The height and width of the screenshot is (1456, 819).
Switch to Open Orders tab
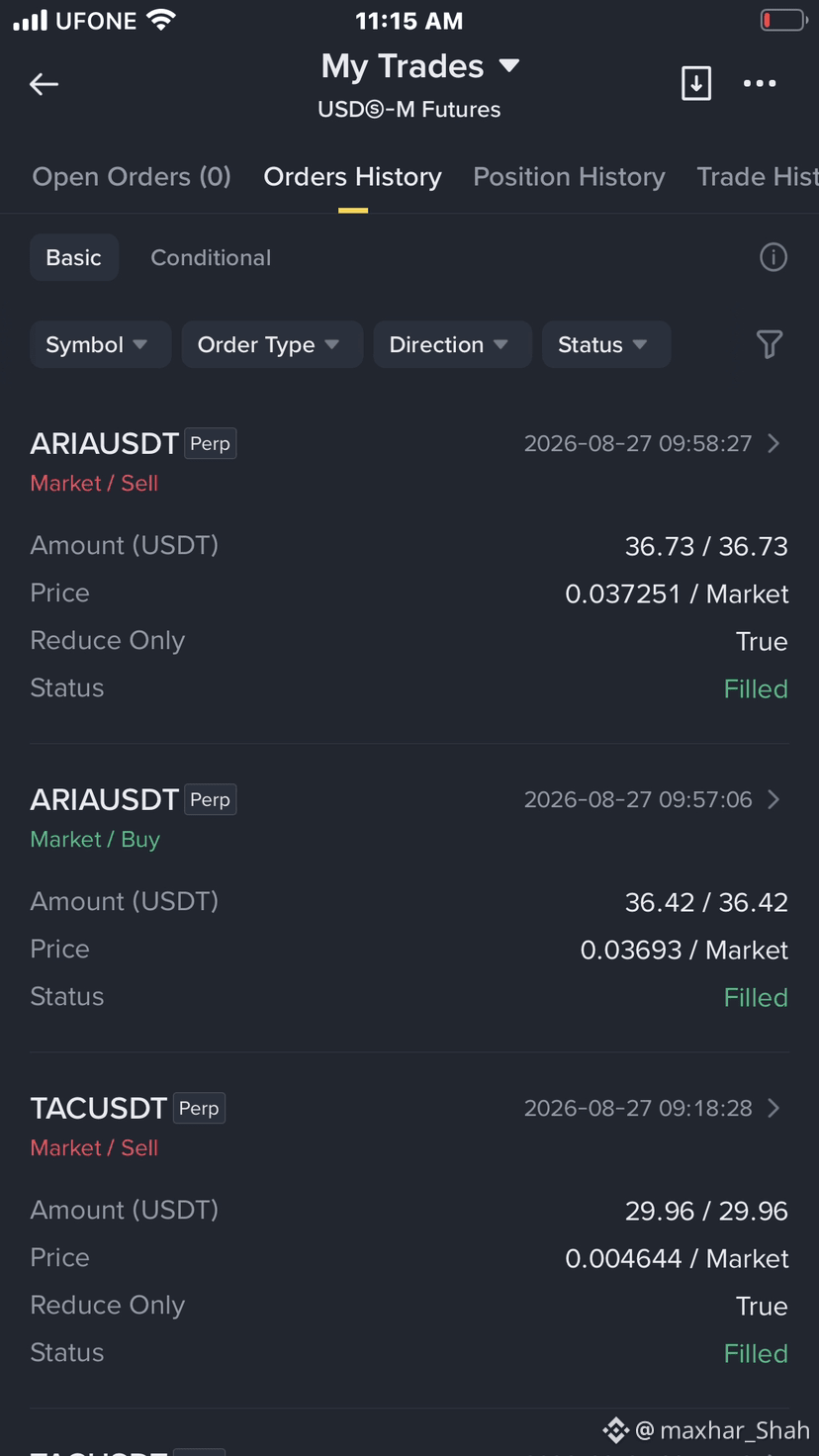(132, 177)
